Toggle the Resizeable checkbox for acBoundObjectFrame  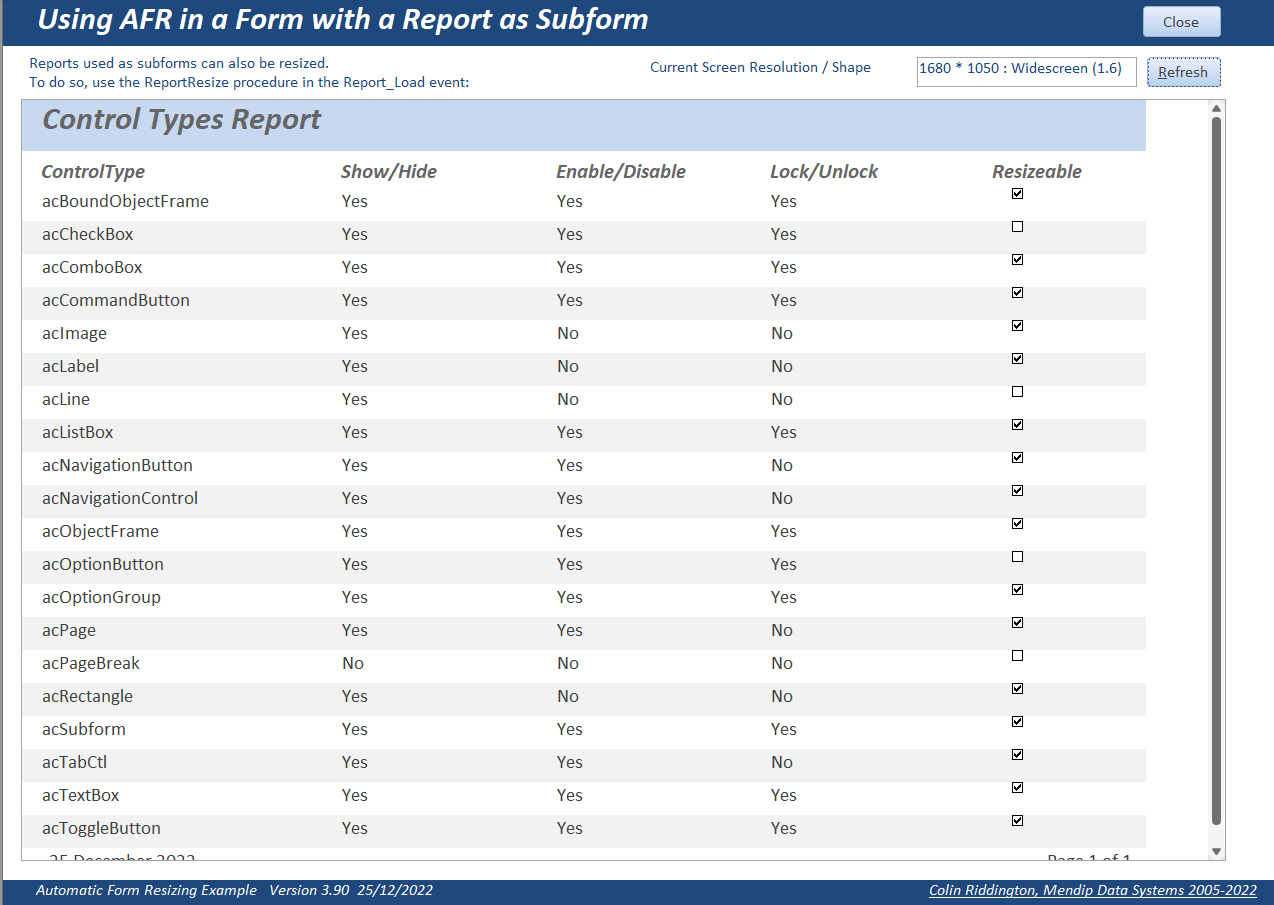point(1017,194)
